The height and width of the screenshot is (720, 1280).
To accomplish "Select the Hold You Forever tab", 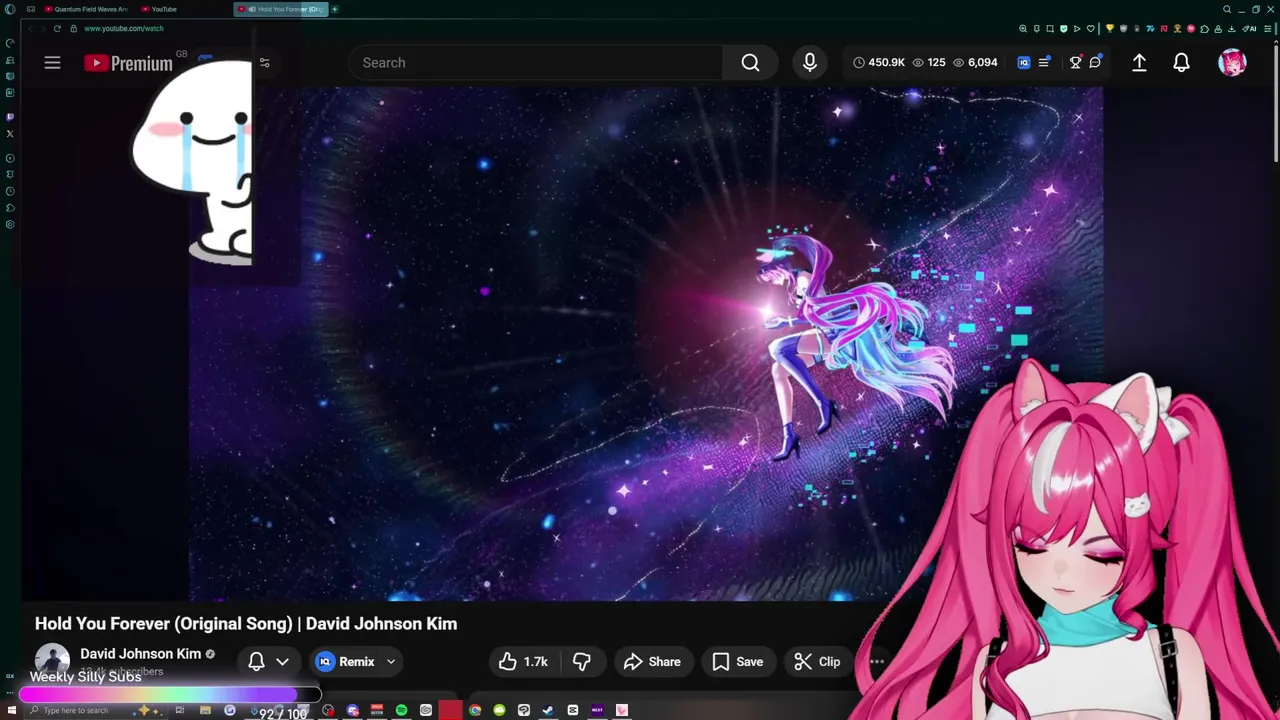I will 281,9.
